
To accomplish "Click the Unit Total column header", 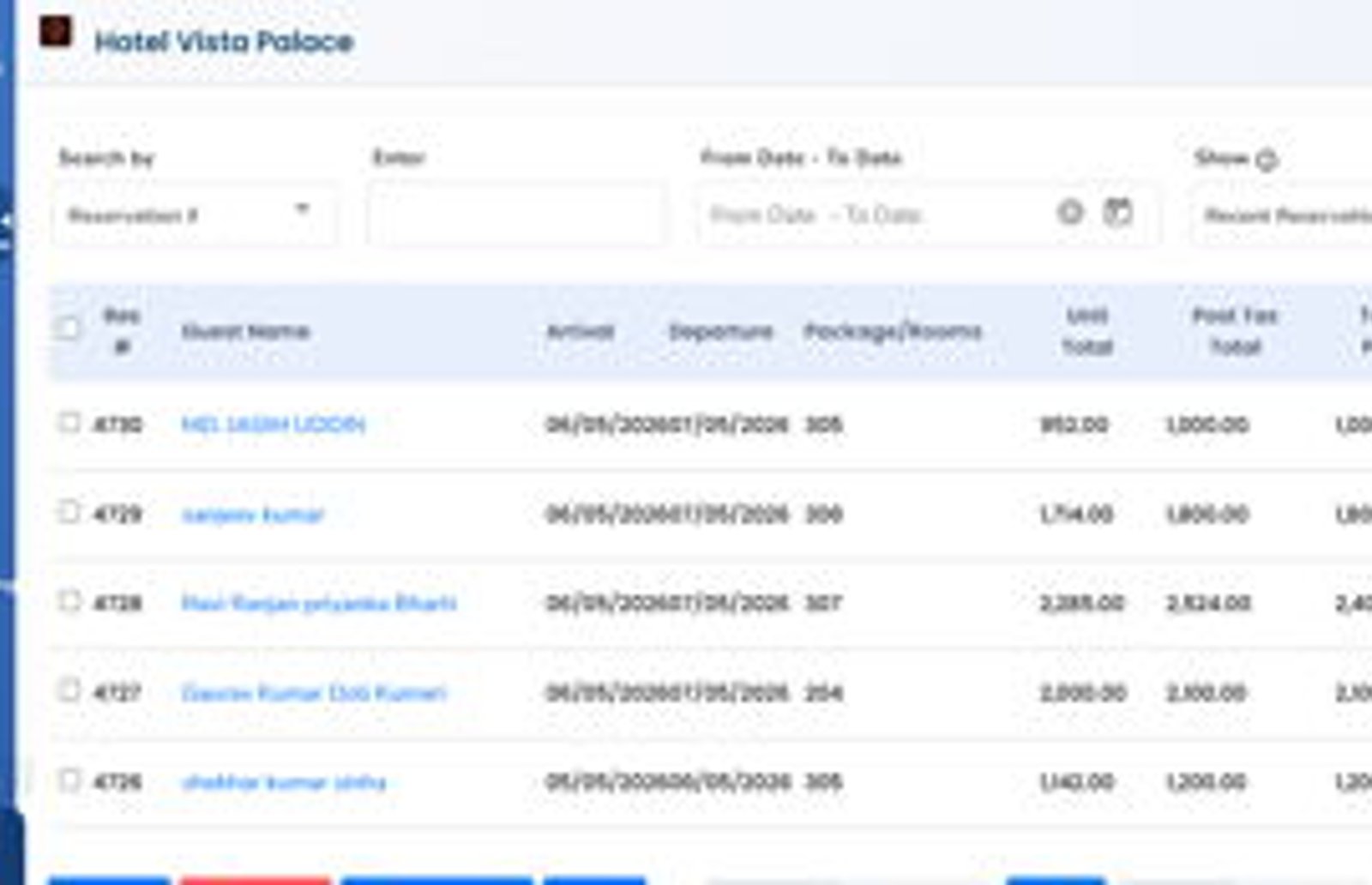I will pos(1087,331).
